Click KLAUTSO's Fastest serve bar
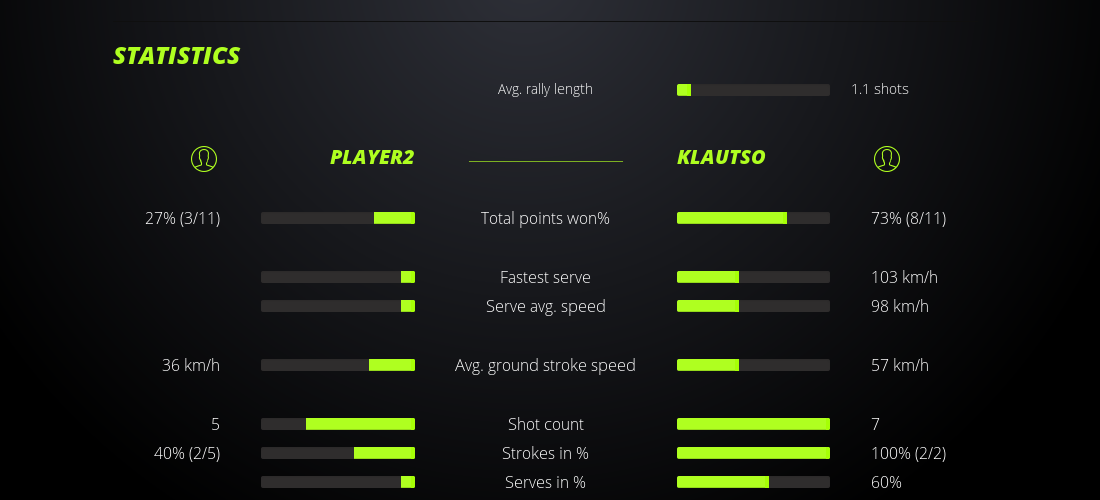The width and height of the screenshot is (1100, 500). 753,277
